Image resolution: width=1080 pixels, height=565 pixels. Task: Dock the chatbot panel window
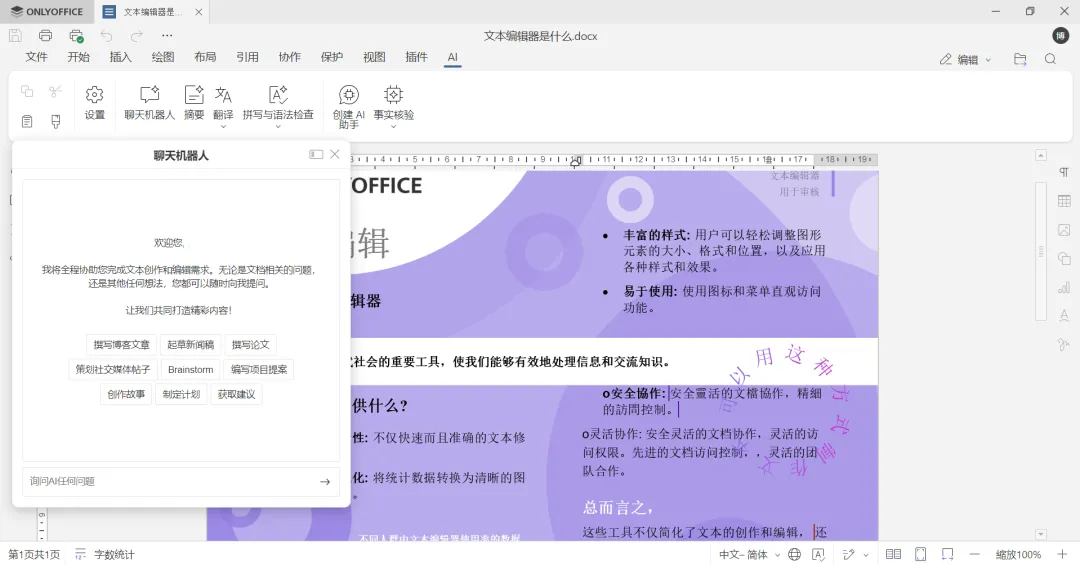click(316, 154)
